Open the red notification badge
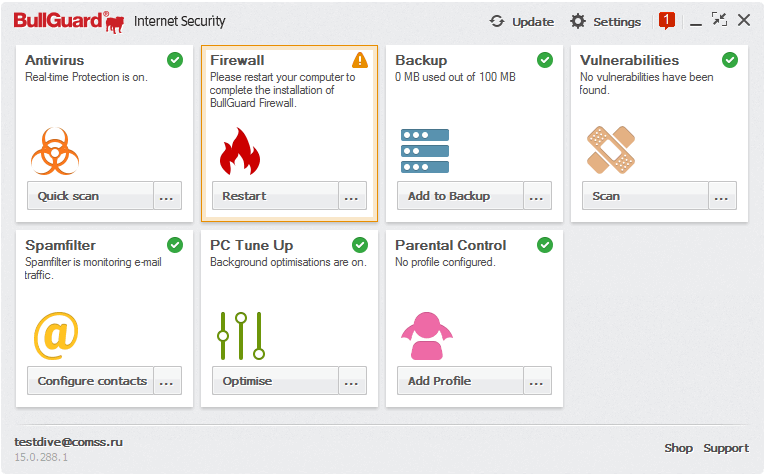 pyautogui.click(x=667, y=20)
